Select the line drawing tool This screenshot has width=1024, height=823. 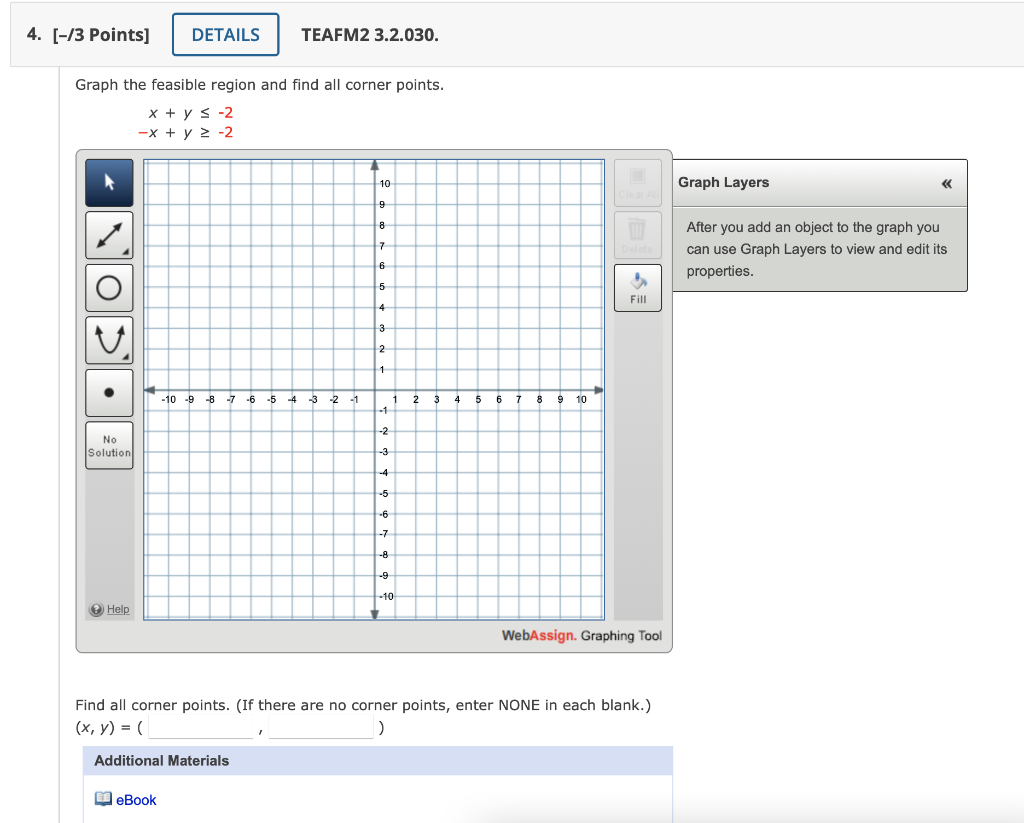coord(109,235)
